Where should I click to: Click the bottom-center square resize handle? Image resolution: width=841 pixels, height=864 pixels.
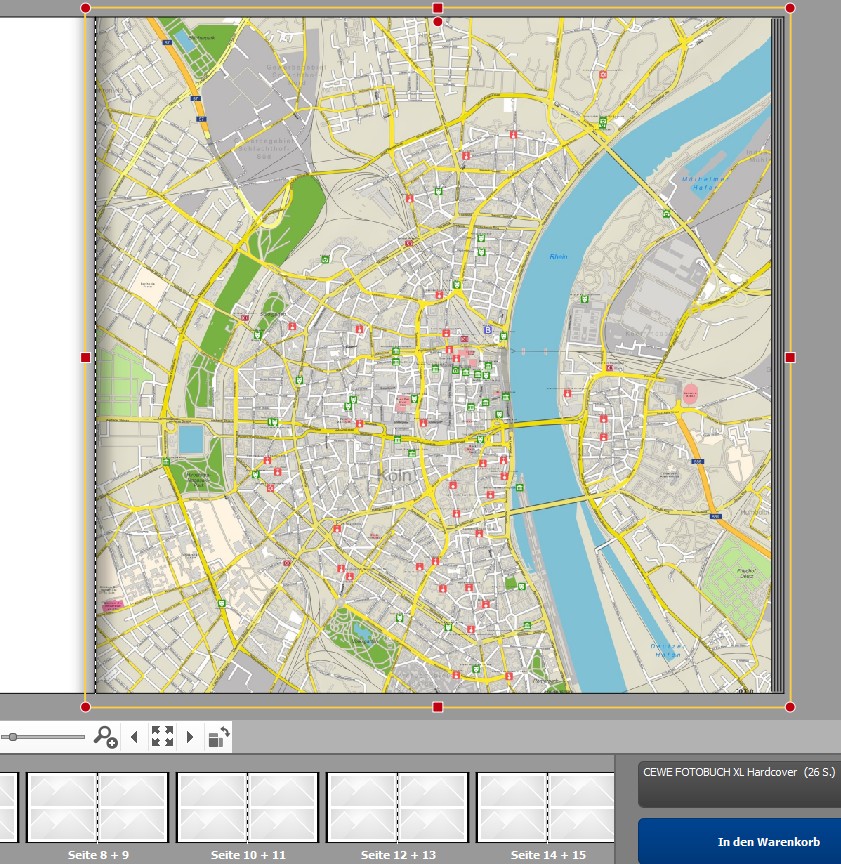437,707
